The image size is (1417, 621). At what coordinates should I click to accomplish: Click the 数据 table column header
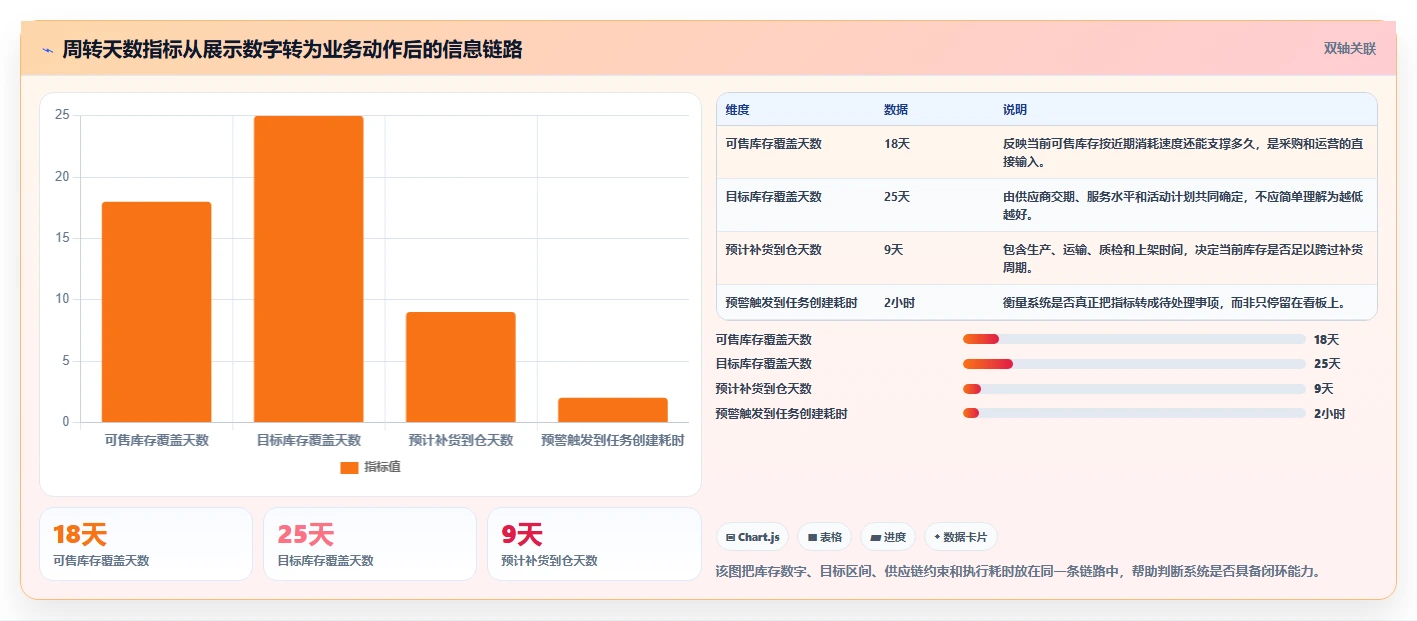(896, 110)
